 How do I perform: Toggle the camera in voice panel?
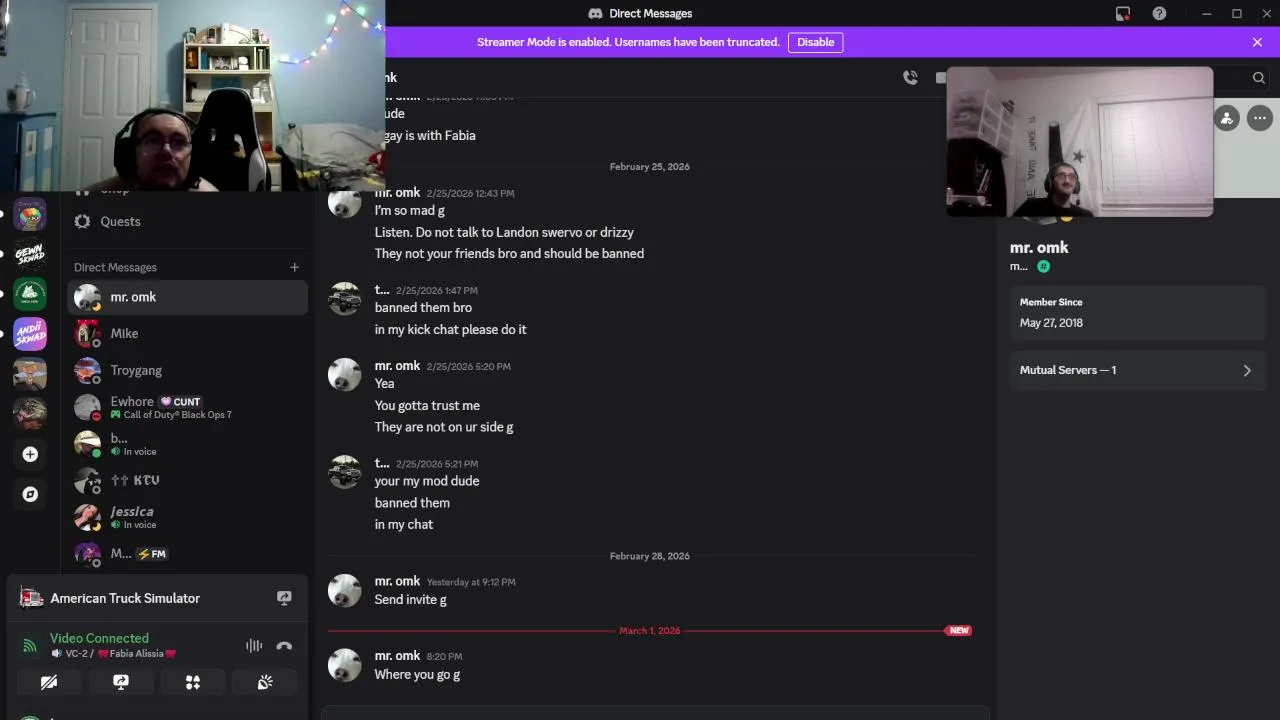pos(49,682)
